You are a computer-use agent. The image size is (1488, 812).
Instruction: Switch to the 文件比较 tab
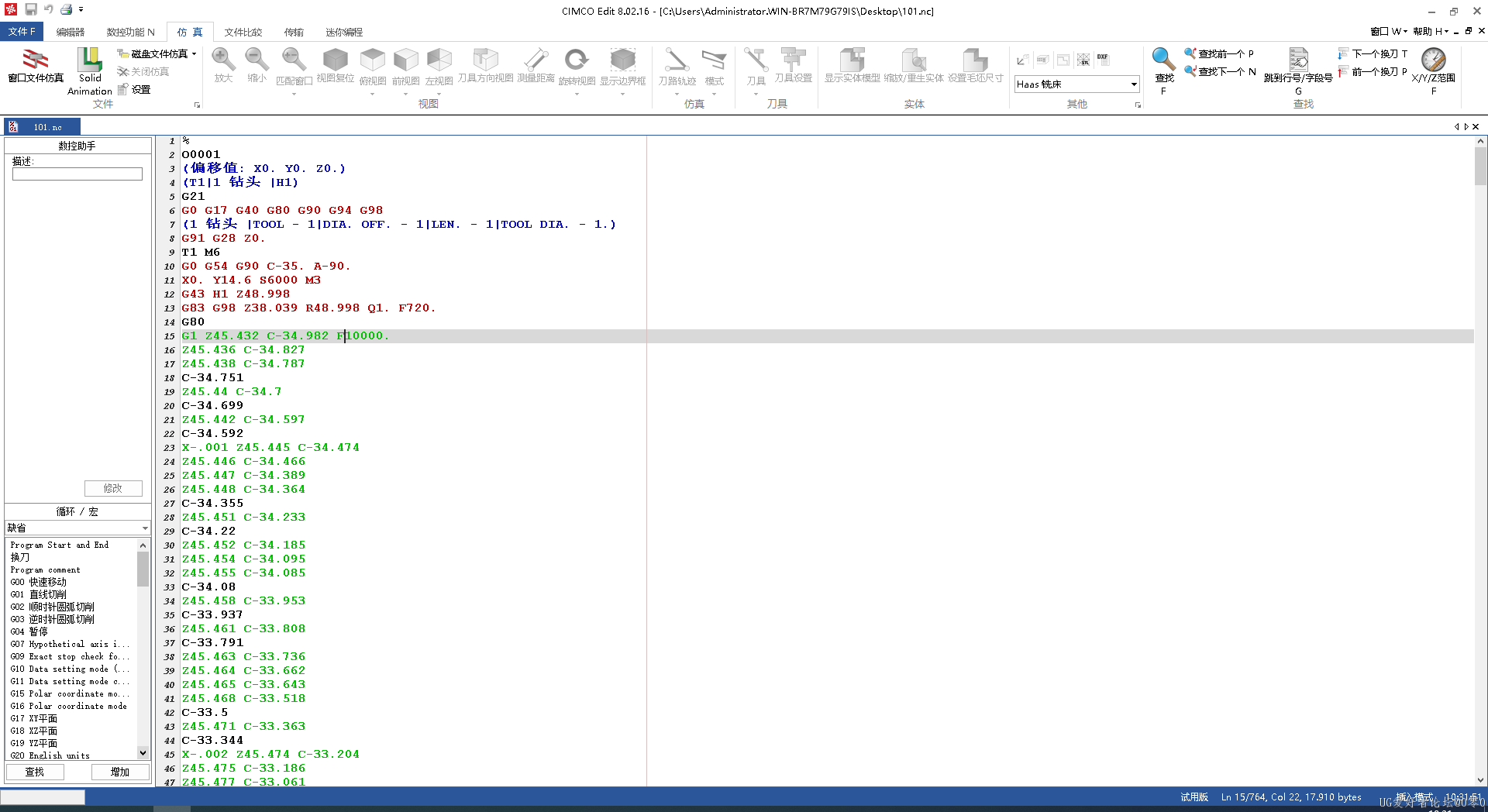[243, 32]
